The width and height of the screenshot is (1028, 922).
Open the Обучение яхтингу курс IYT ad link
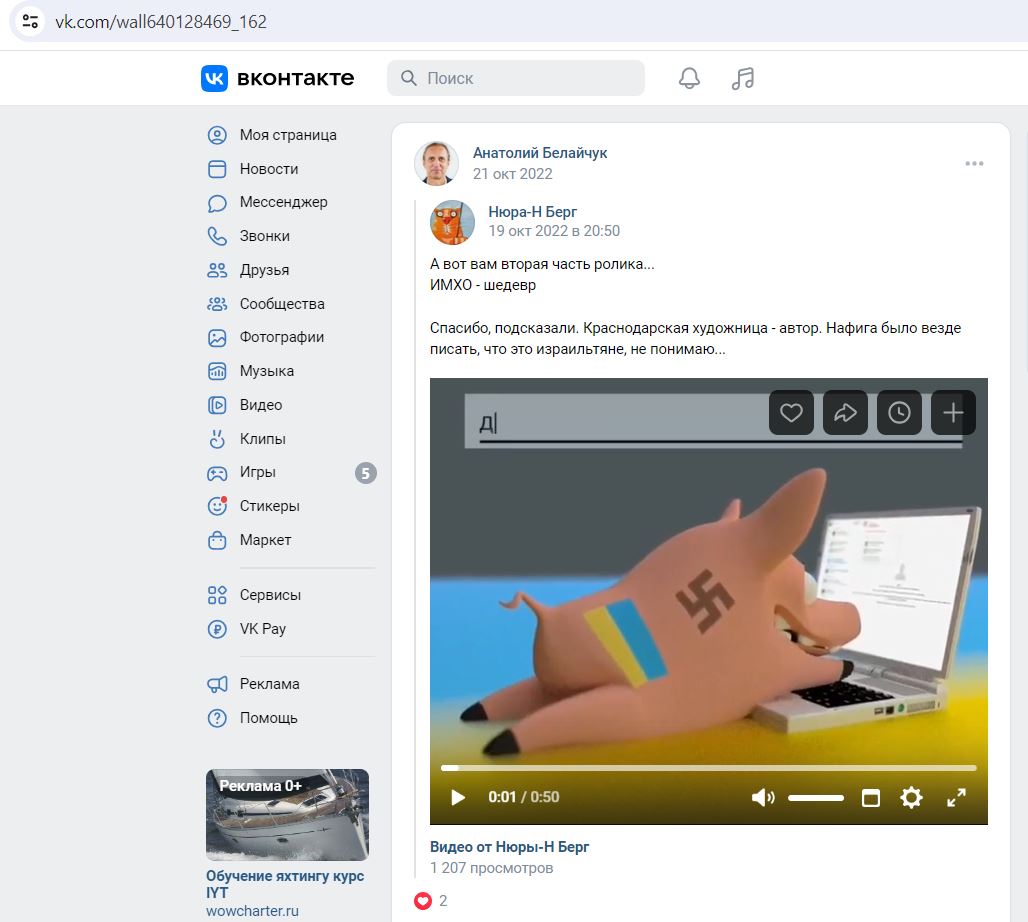(285, 884)
